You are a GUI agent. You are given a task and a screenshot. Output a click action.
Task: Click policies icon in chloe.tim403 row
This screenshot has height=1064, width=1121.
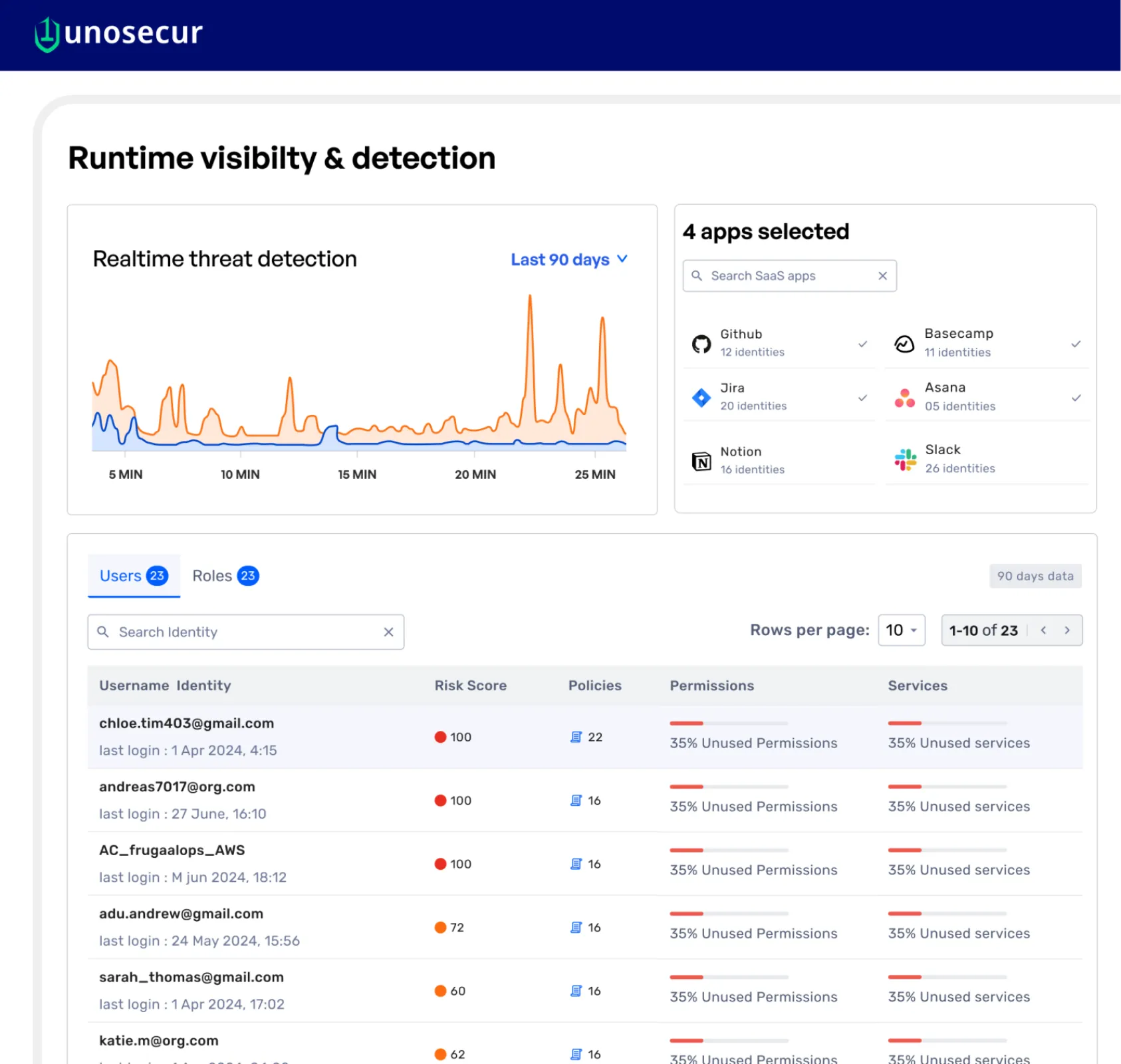[x=576, y=737]
